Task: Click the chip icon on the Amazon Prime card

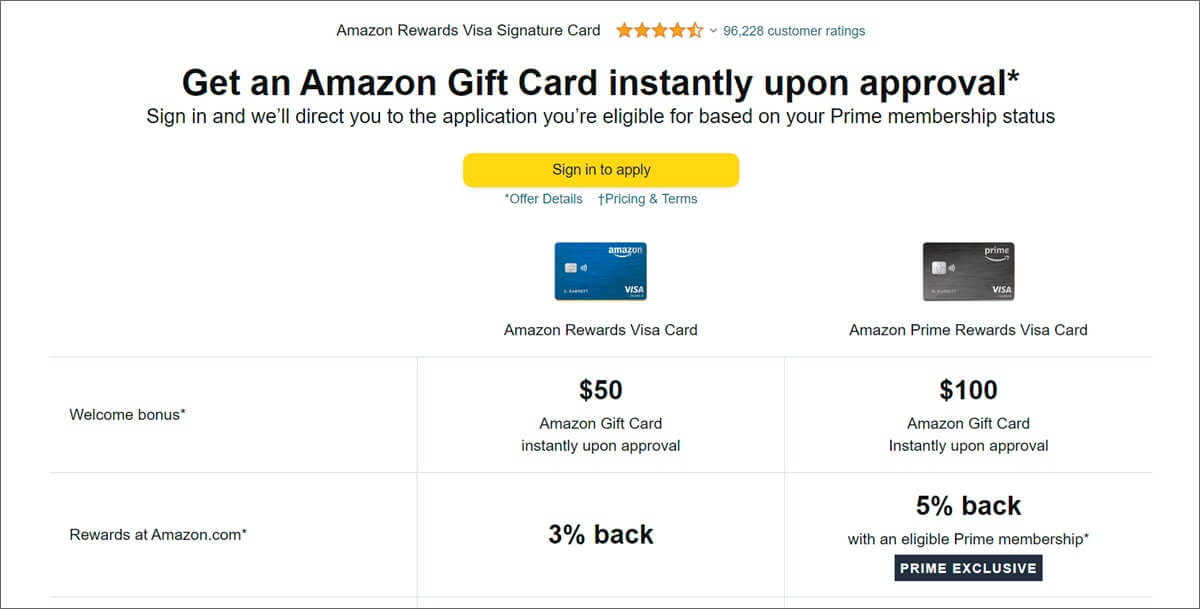Action: click(939, 268)
